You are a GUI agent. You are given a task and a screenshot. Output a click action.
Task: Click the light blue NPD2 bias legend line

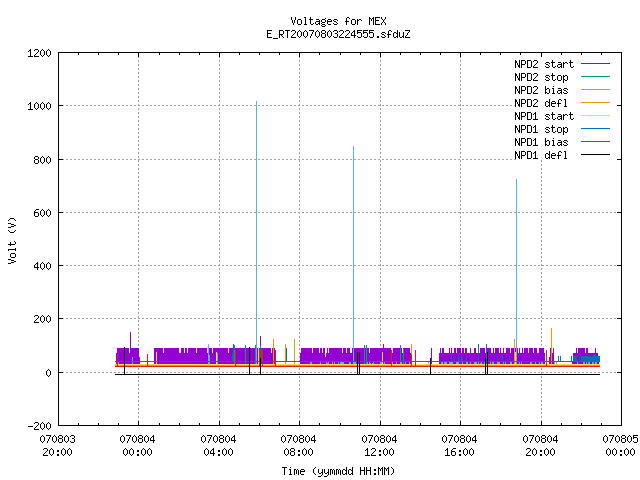pos(596,90)
